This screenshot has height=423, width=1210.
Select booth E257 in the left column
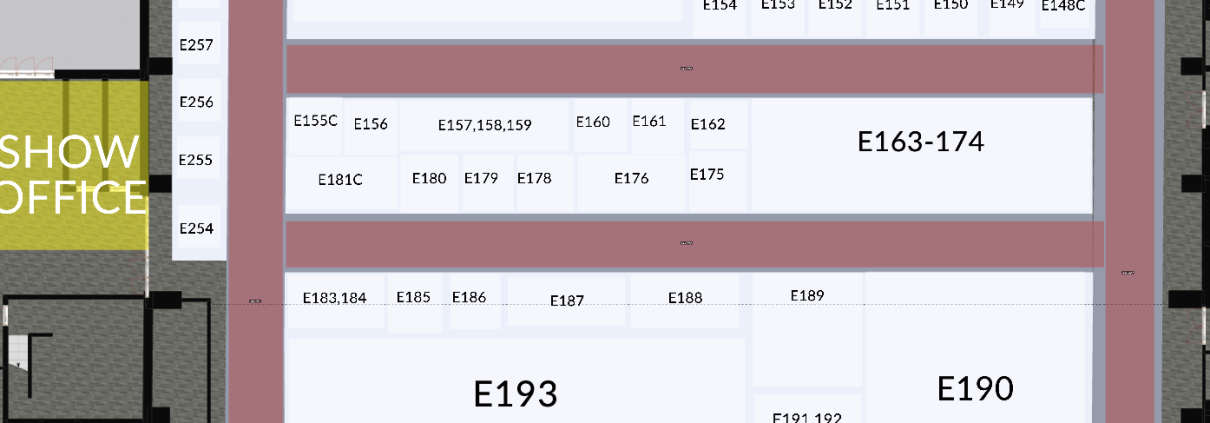coord(196,45)
